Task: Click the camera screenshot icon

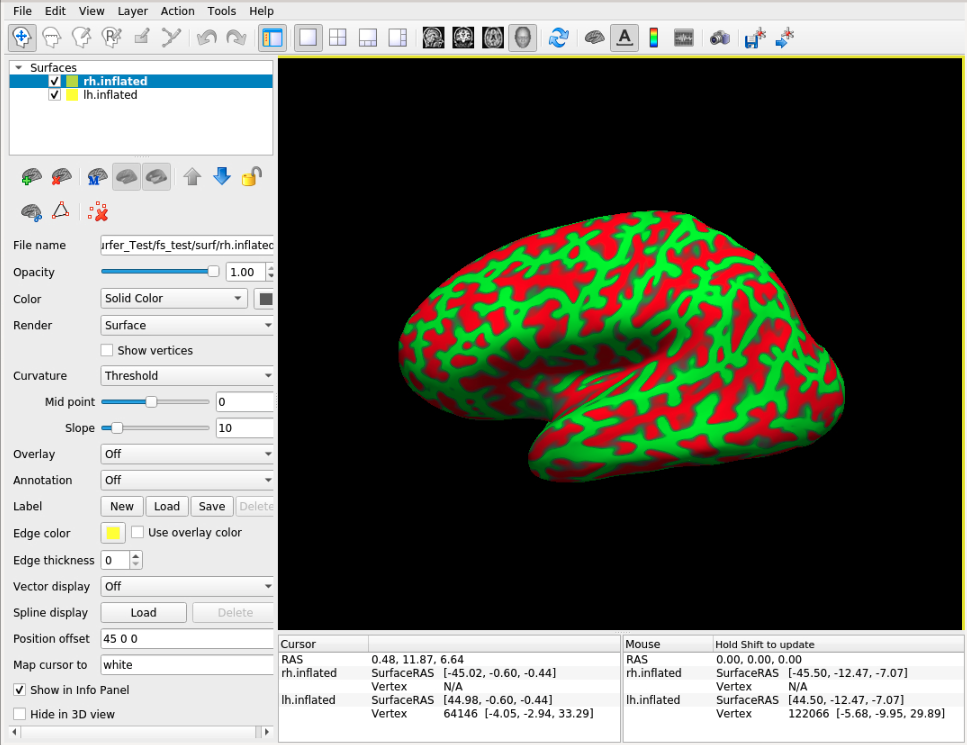Action: (719, 38)
